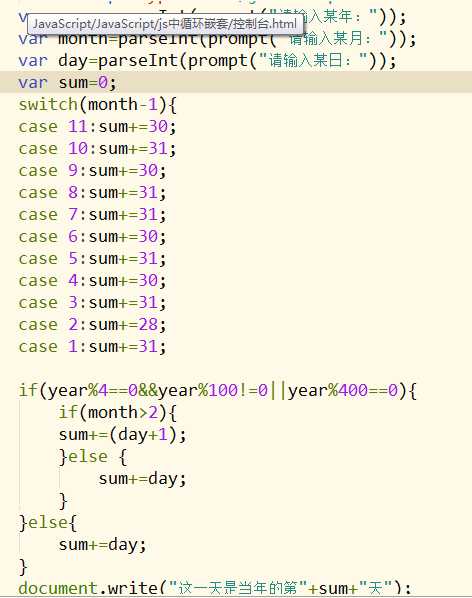The image size is (472, 598).
Task: Click the 'var day=parseInt(prompt(' line
Action: pos(207,61)
